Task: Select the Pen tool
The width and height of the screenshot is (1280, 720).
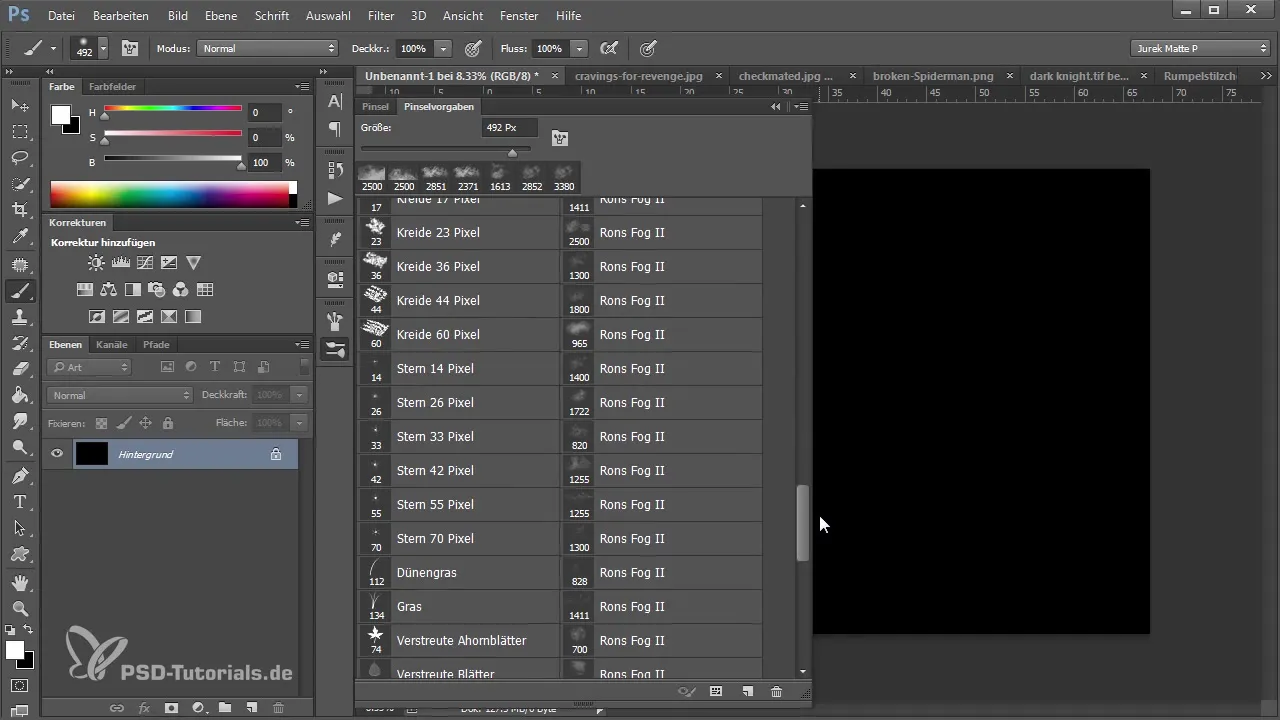Action: 20,476
